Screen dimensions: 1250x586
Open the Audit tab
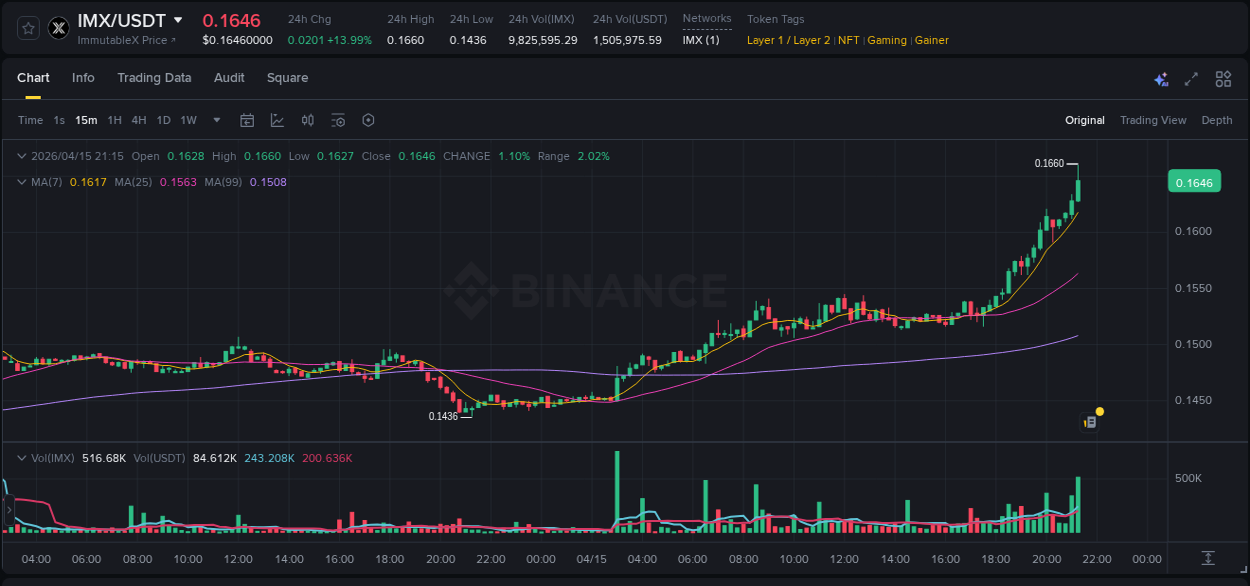[229, 78]
